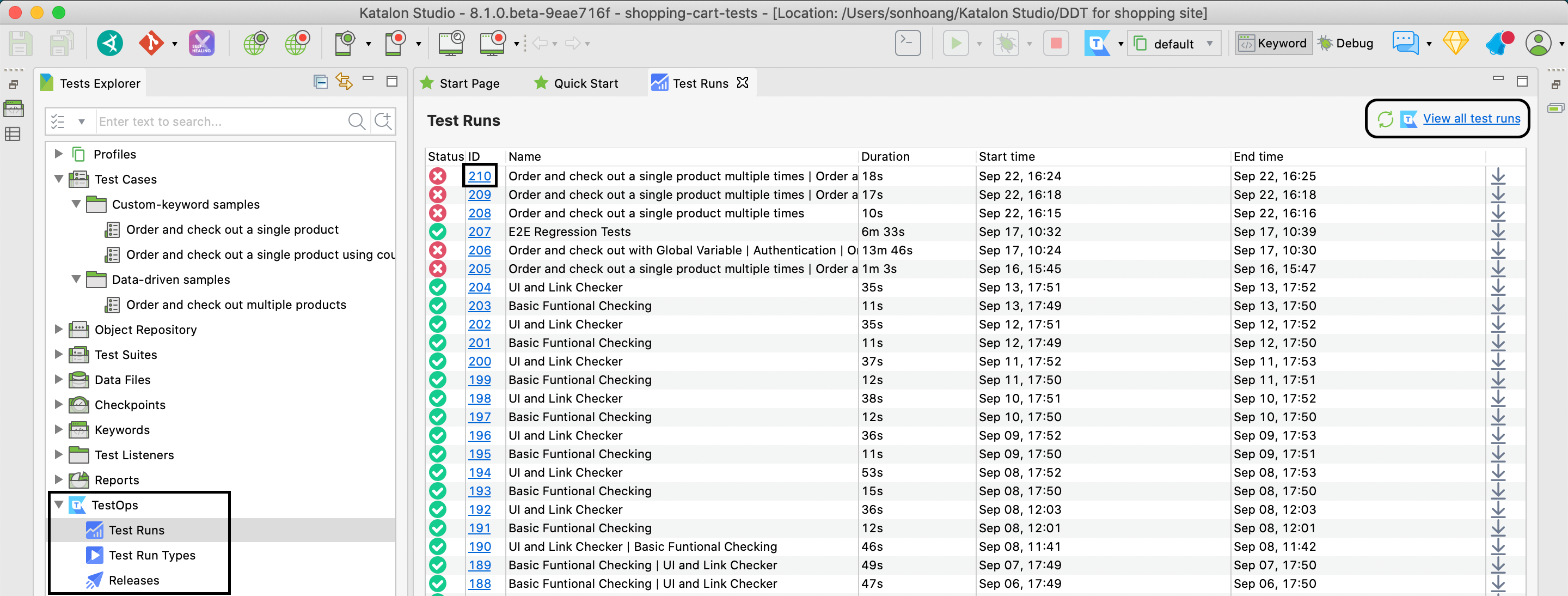The width and height of the screenshot is (1568, 596).
Task: Click the Spy Web globe icon
Action: tap(256, 43)
